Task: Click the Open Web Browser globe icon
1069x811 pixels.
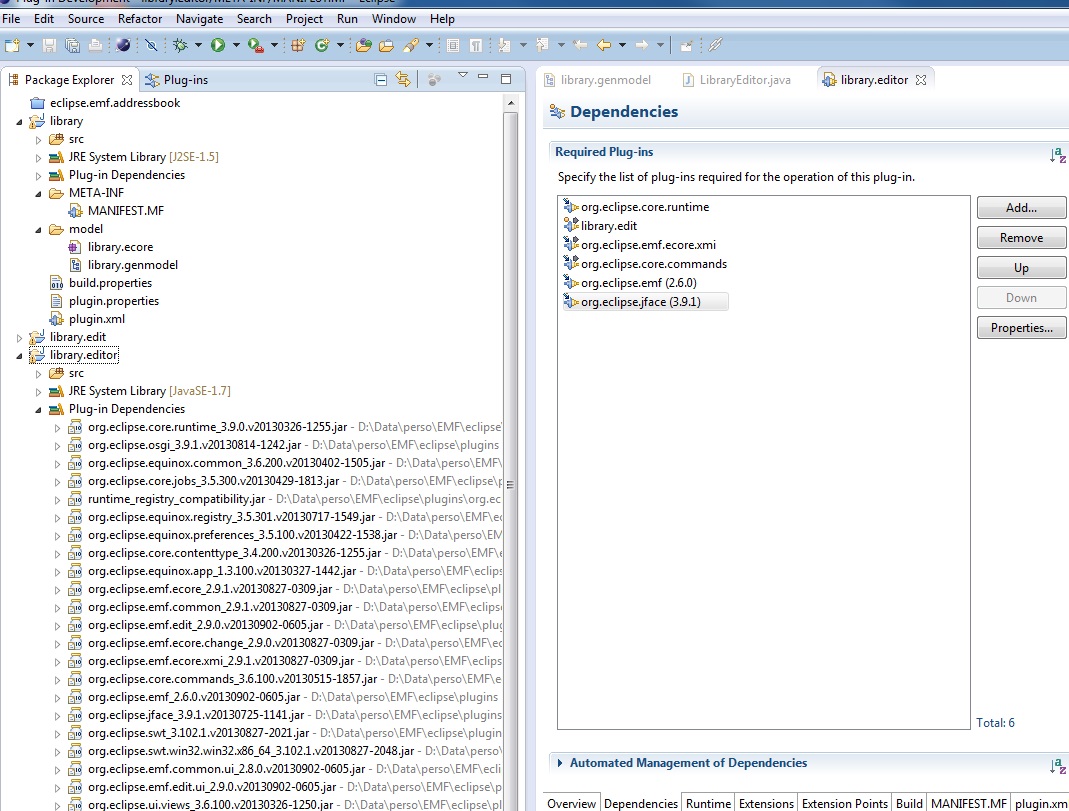Action: coord(123,46)
